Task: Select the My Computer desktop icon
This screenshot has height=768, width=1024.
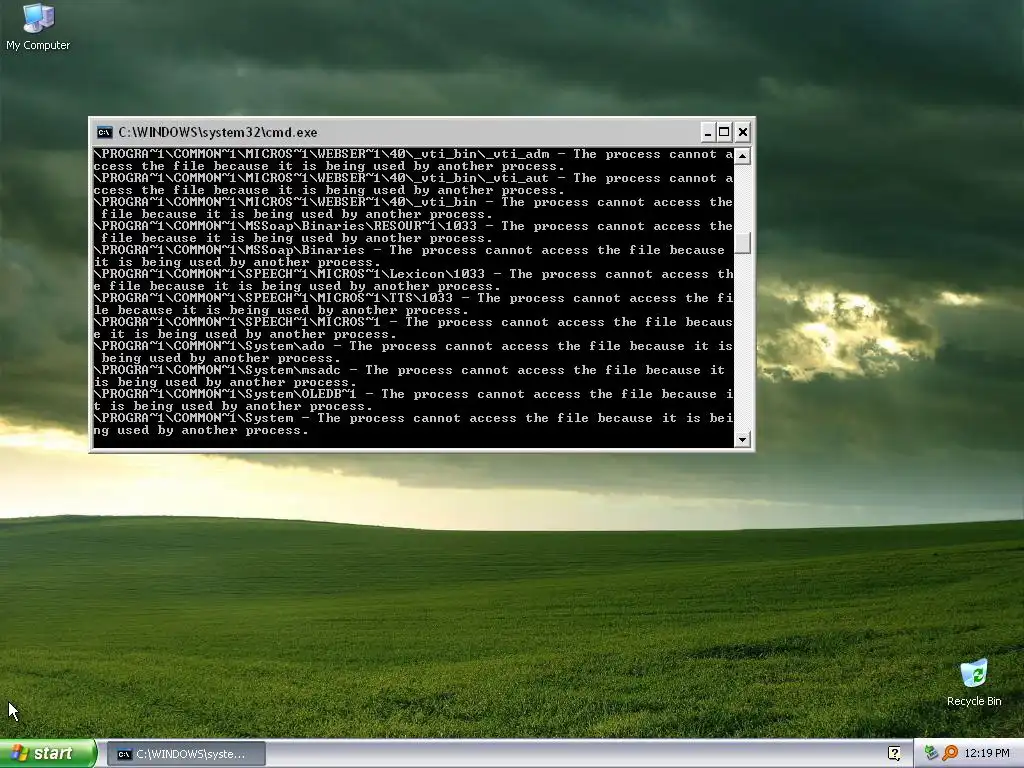Action: coord(38,26)
